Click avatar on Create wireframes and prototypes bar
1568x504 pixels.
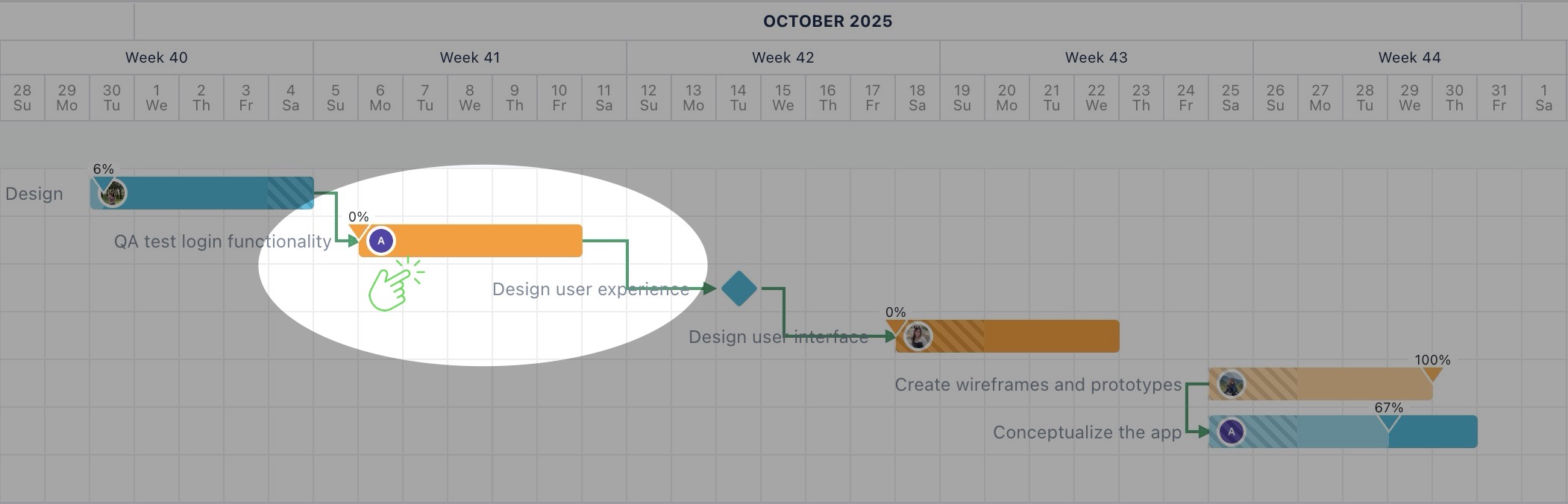(x=1231, y=384)
